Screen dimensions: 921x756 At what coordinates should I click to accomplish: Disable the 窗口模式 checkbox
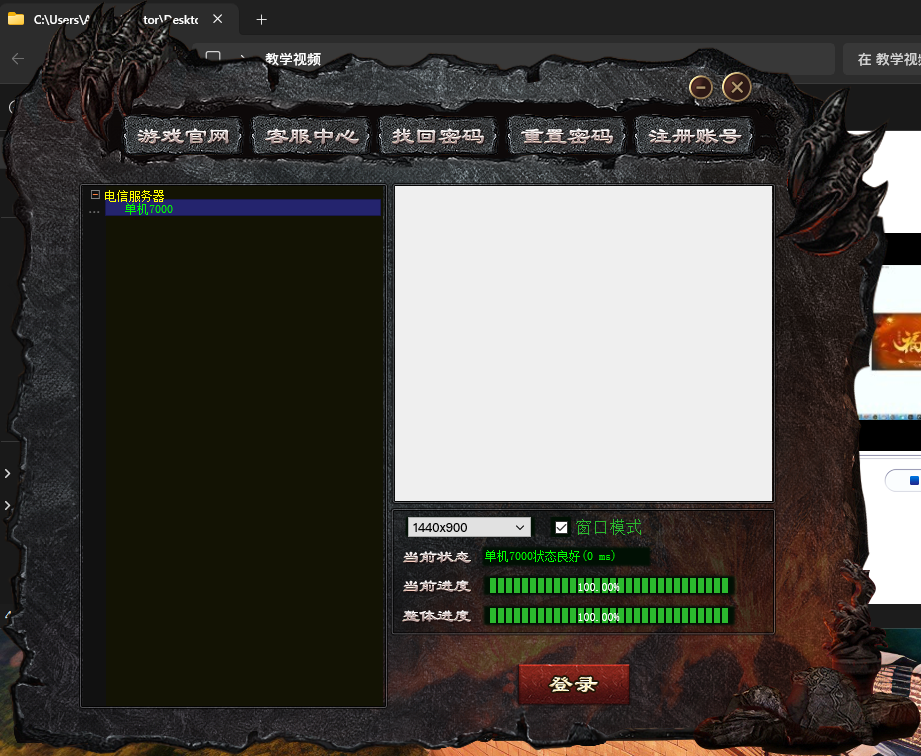[x=561, y=527]
